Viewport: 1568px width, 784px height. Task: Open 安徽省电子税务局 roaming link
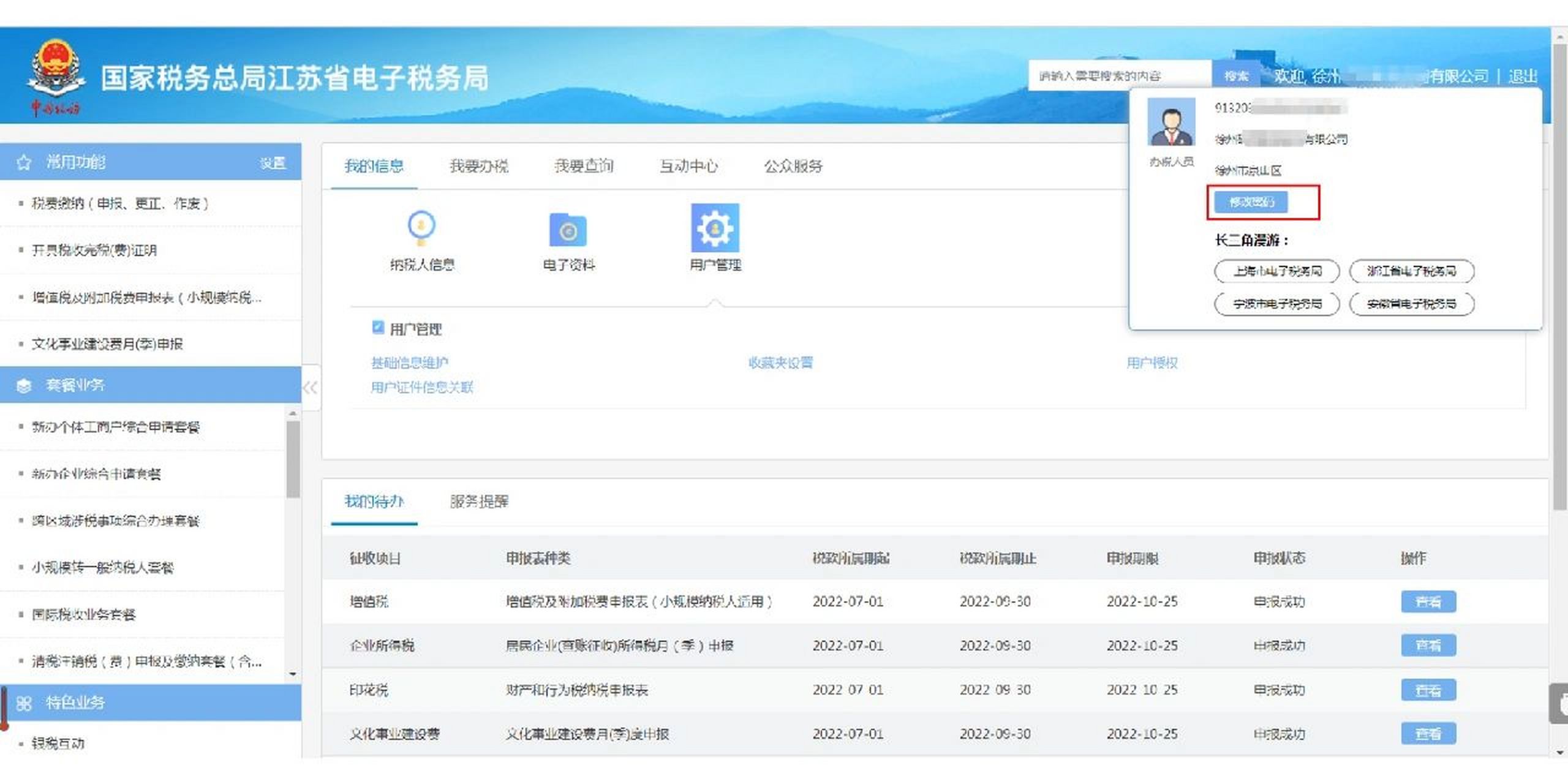point(1412,304)
